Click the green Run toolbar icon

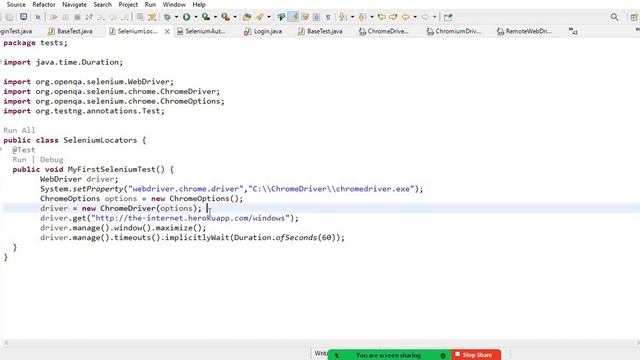(x=187, y=17)
